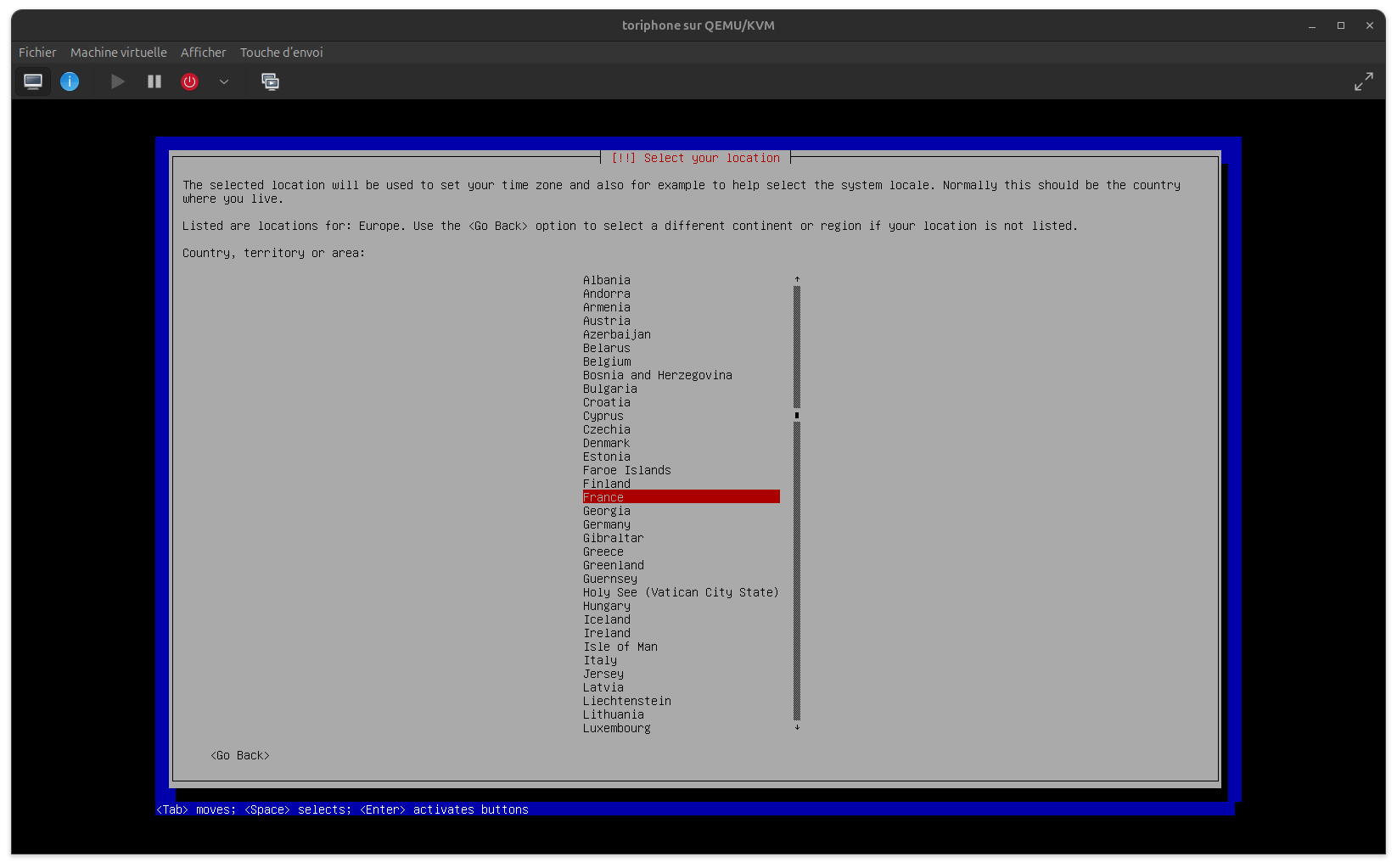Select France in the country list

click(603, 497)
